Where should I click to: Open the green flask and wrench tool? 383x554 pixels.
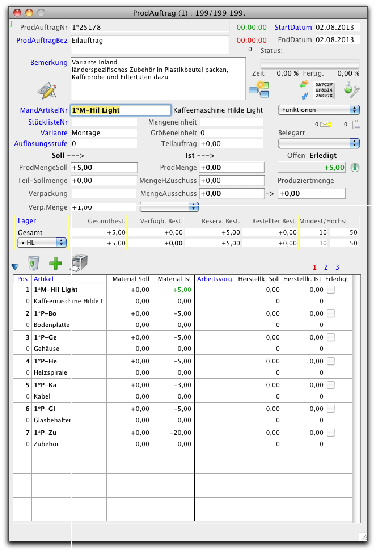click(x=351, y=90)
